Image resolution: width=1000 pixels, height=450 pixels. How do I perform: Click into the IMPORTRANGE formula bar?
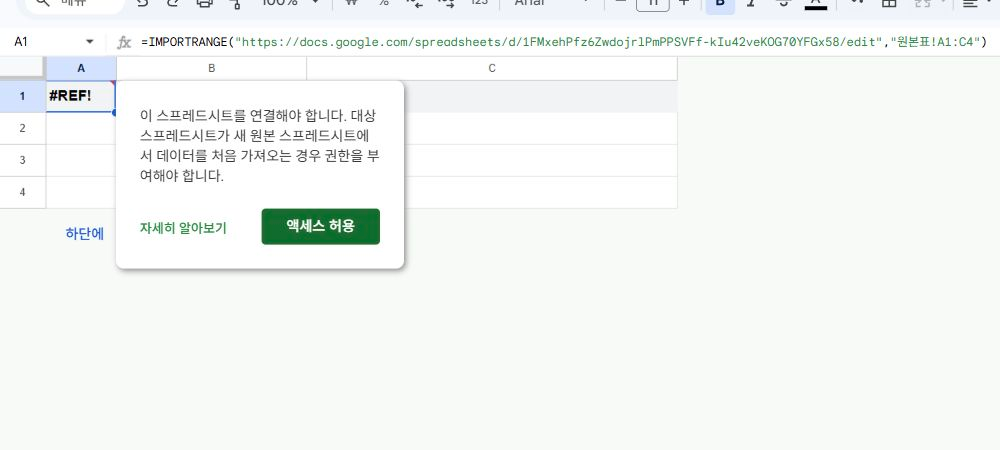564,43
